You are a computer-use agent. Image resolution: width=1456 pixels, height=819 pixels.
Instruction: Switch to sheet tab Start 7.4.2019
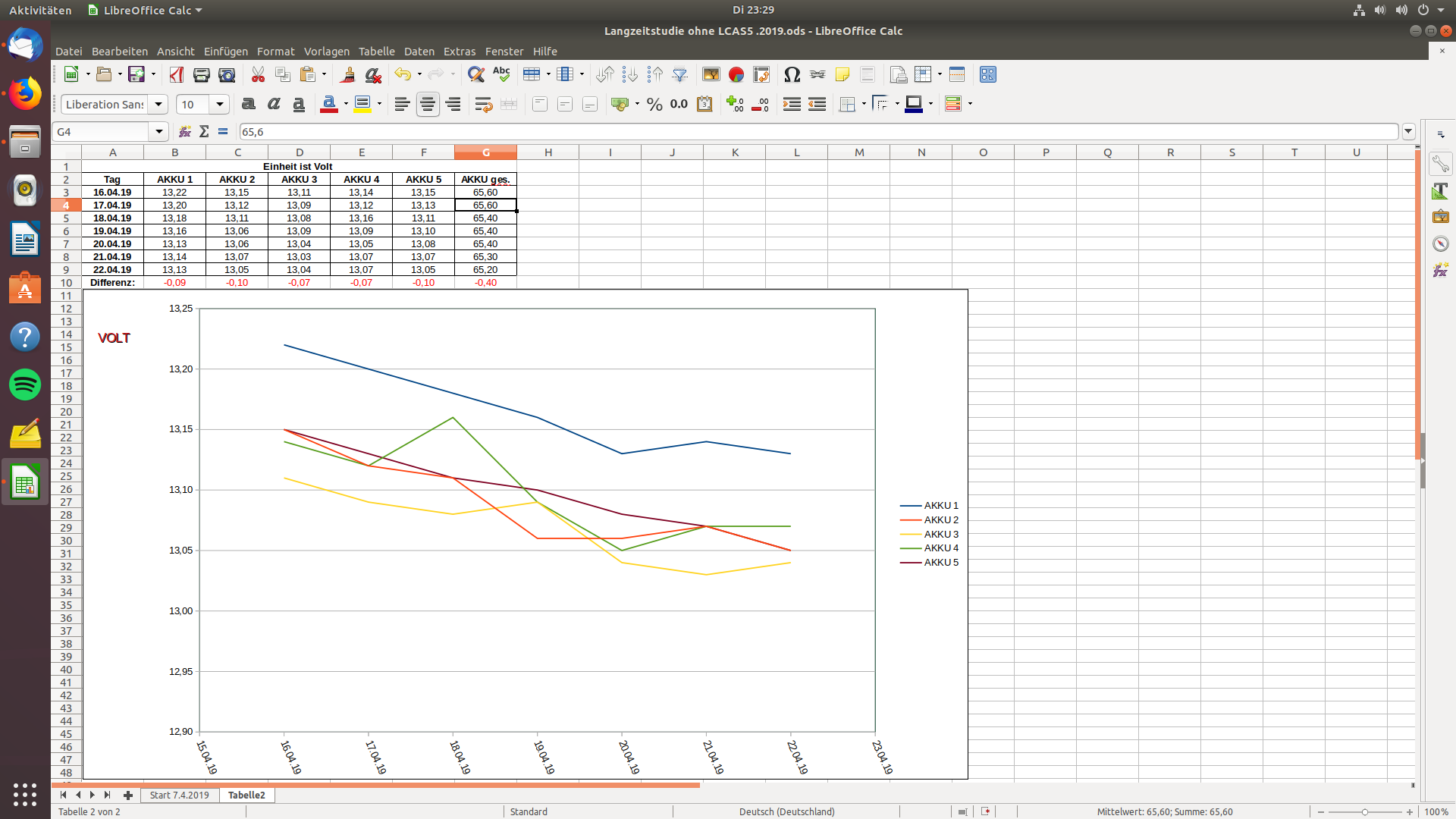[x=179, y=795]
